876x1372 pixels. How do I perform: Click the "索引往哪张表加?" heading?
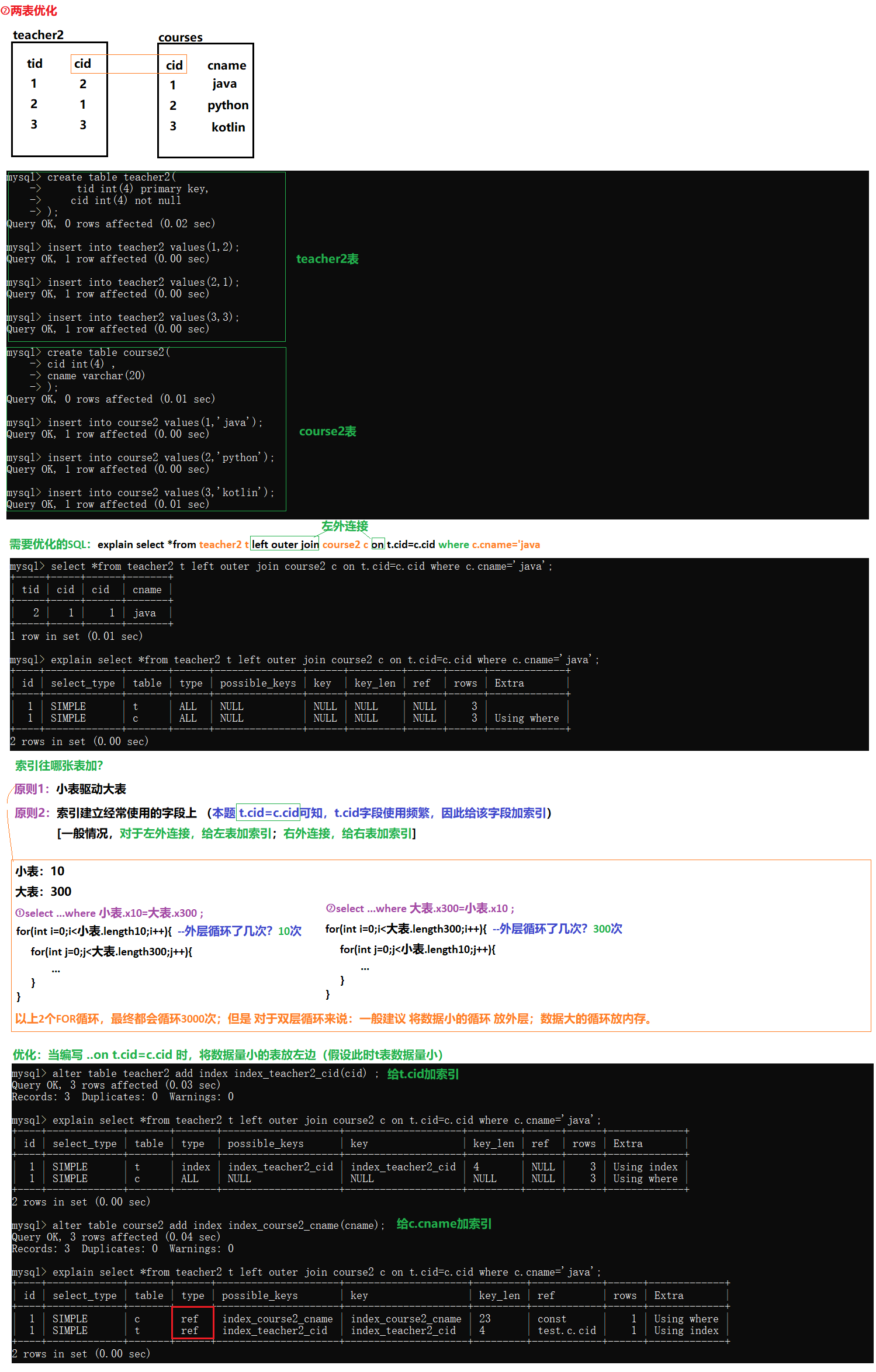(x=59, y=765)
